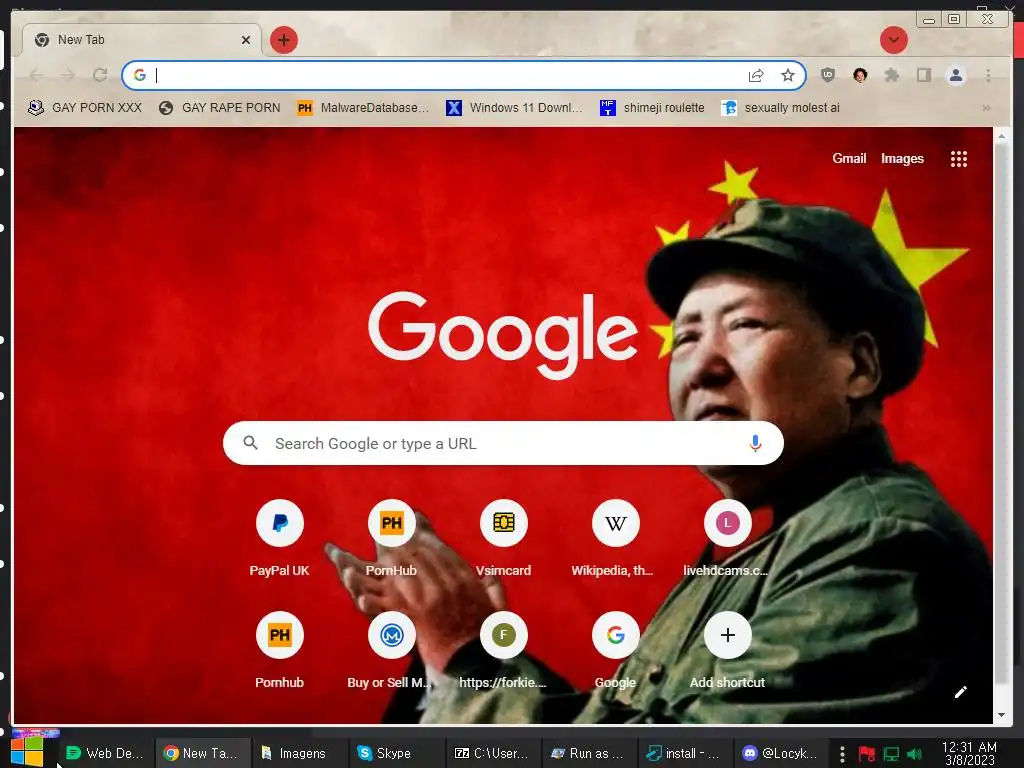Open the livehdcams.c... shortcut
Image resolution: width=1024 pixels, height=768 pixels.
pos(727,539)
